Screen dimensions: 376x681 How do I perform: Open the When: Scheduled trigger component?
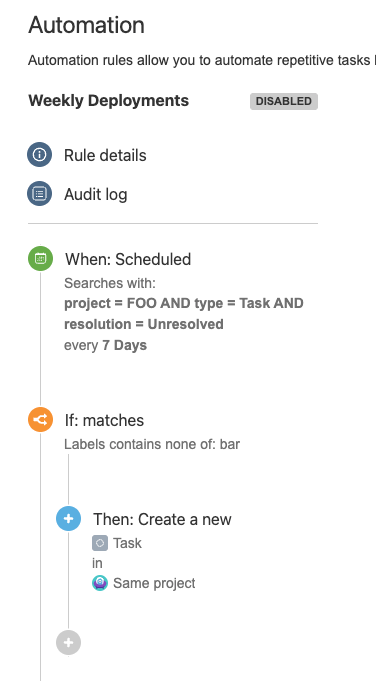128,259
